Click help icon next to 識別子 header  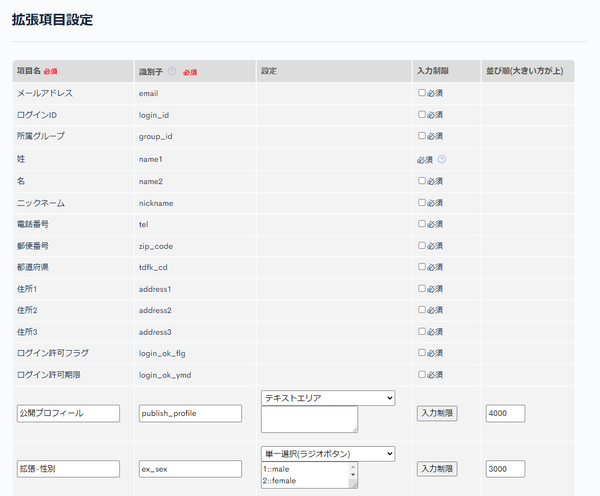172,71
